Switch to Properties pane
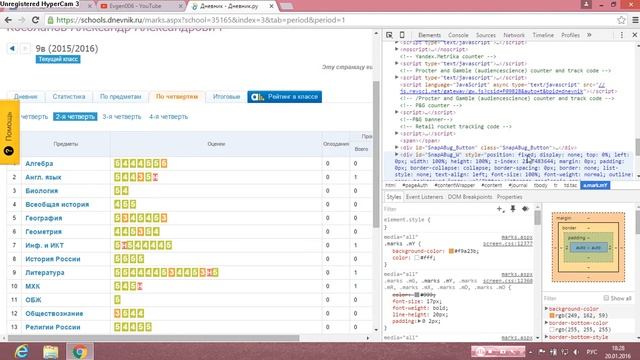Viewport: 640px width, 360px height. coord(509,197)
